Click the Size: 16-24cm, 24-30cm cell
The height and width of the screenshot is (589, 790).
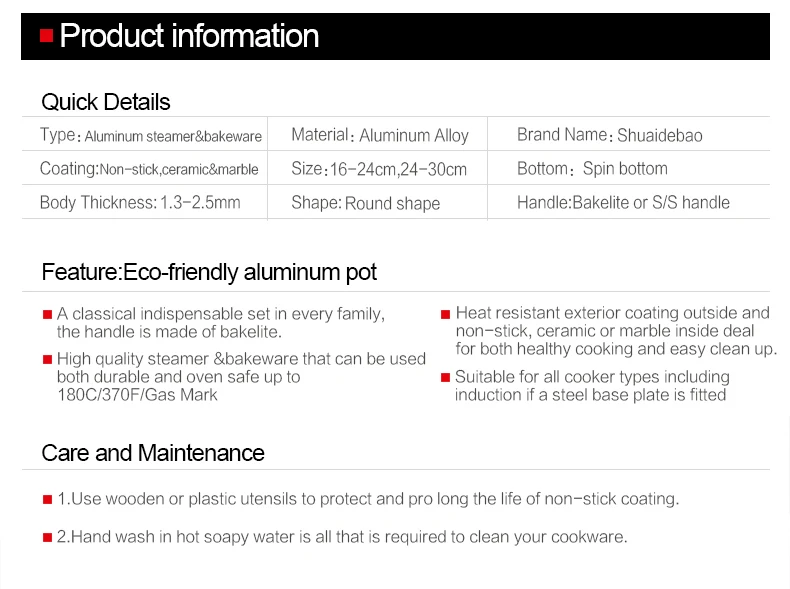pos(379,169)
